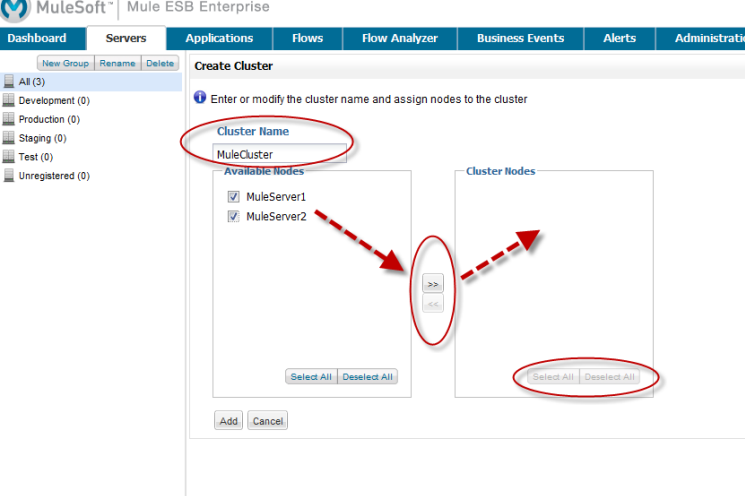Uncheck the MuleServer1 checkbox
This screenshot has width=745, height=496.
[x=233, y=197]
